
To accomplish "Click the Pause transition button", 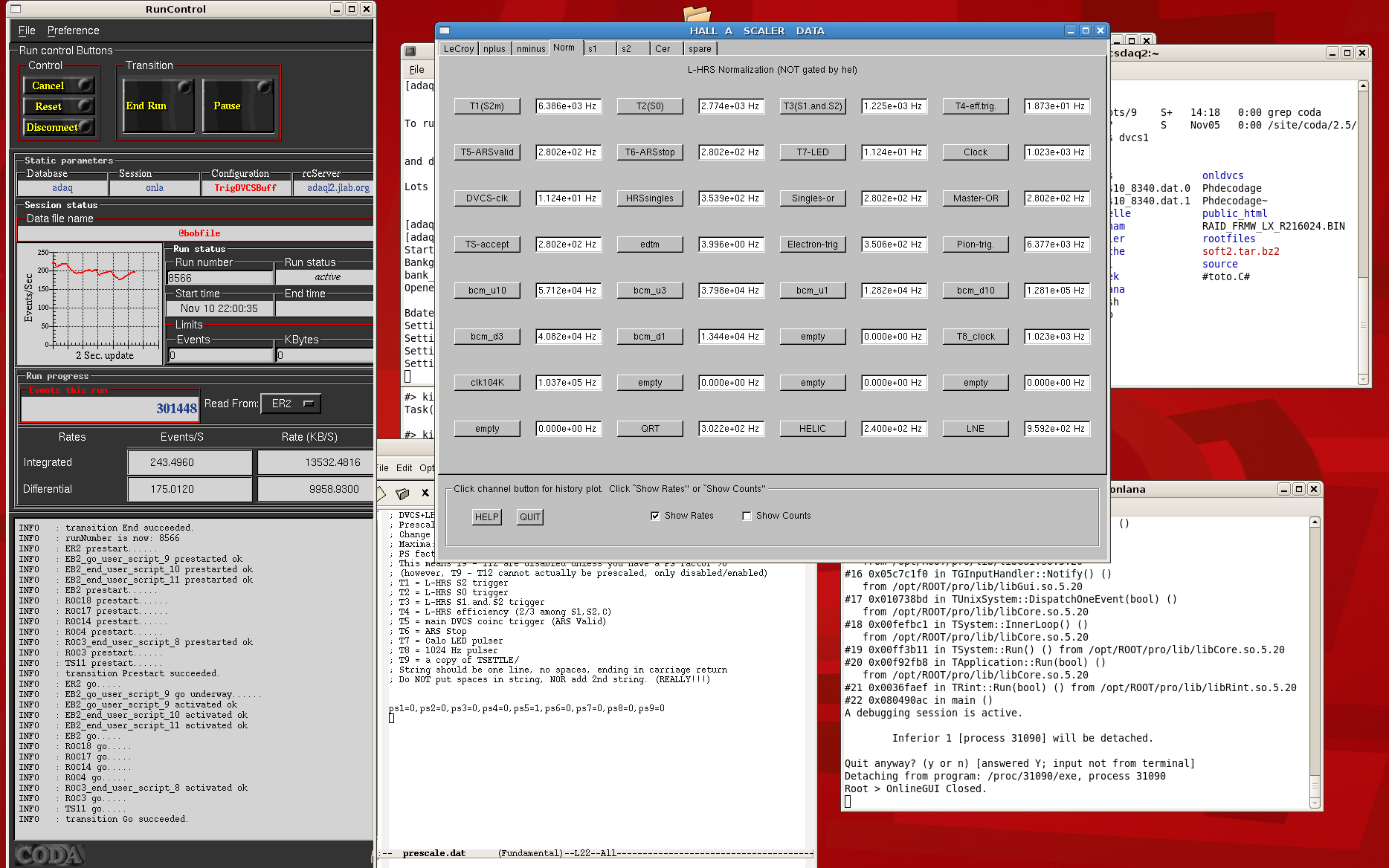I will (x=238, y=106).
